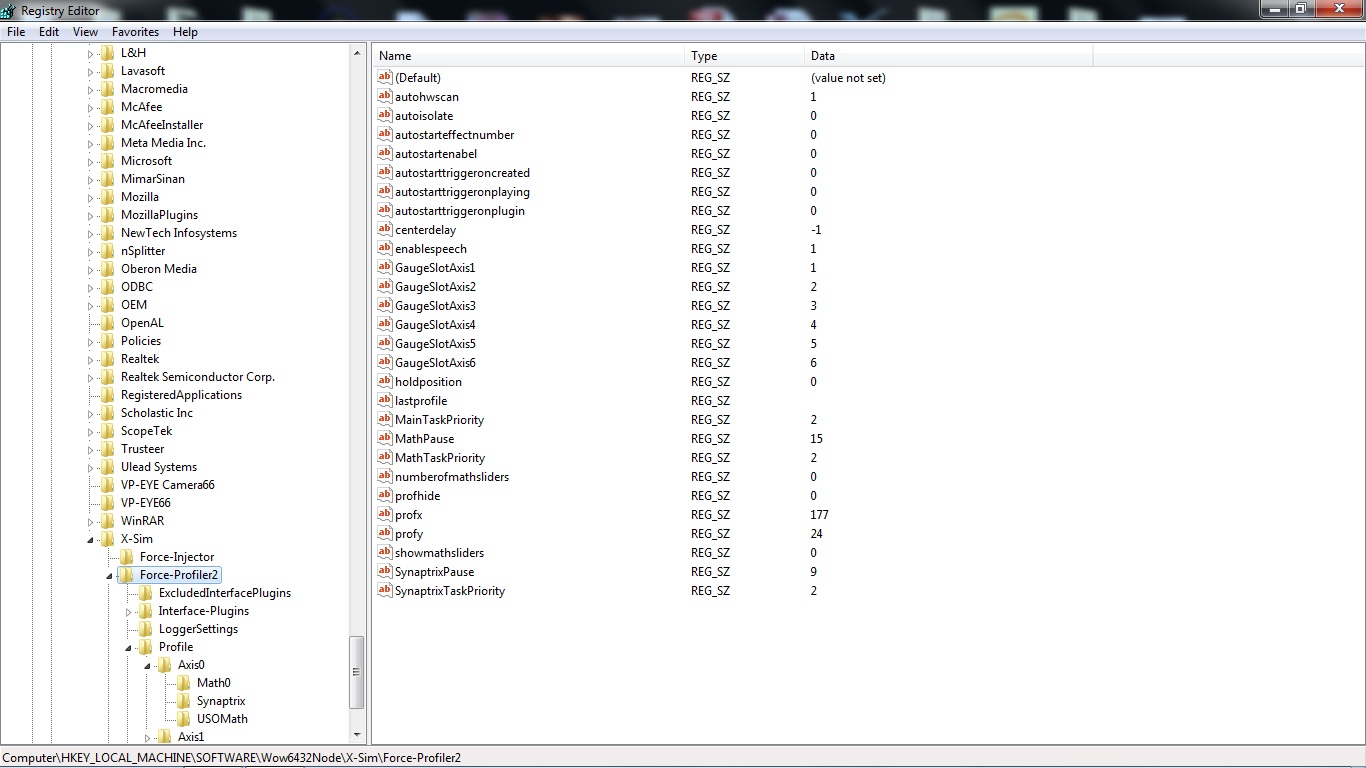Sort values by the Name column header
This screenshot has height=768, width=1366.
(x=529, y=56)
